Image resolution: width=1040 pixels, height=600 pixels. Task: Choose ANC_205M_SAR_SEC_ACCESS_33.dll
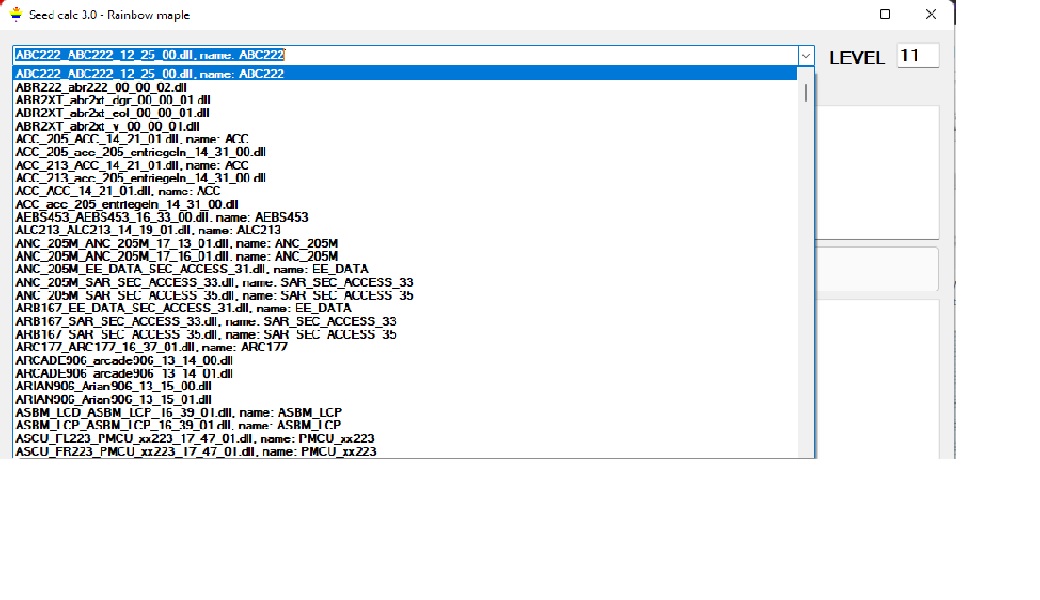pyautogui.click(x=405, y=282)
